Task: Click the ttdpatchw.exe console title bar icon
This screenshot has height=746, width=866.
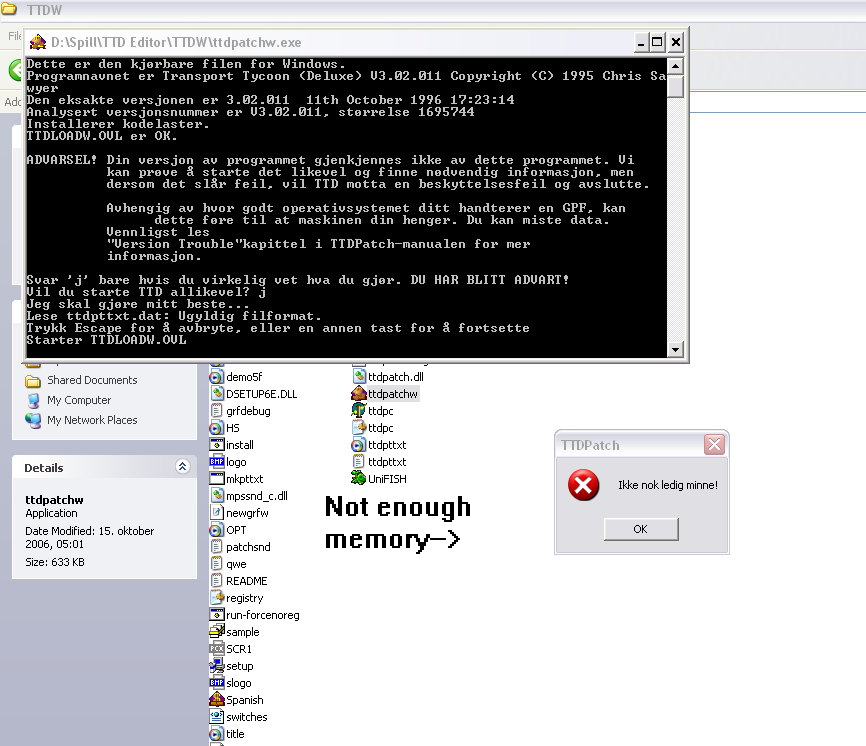Action: click(38, 43)
